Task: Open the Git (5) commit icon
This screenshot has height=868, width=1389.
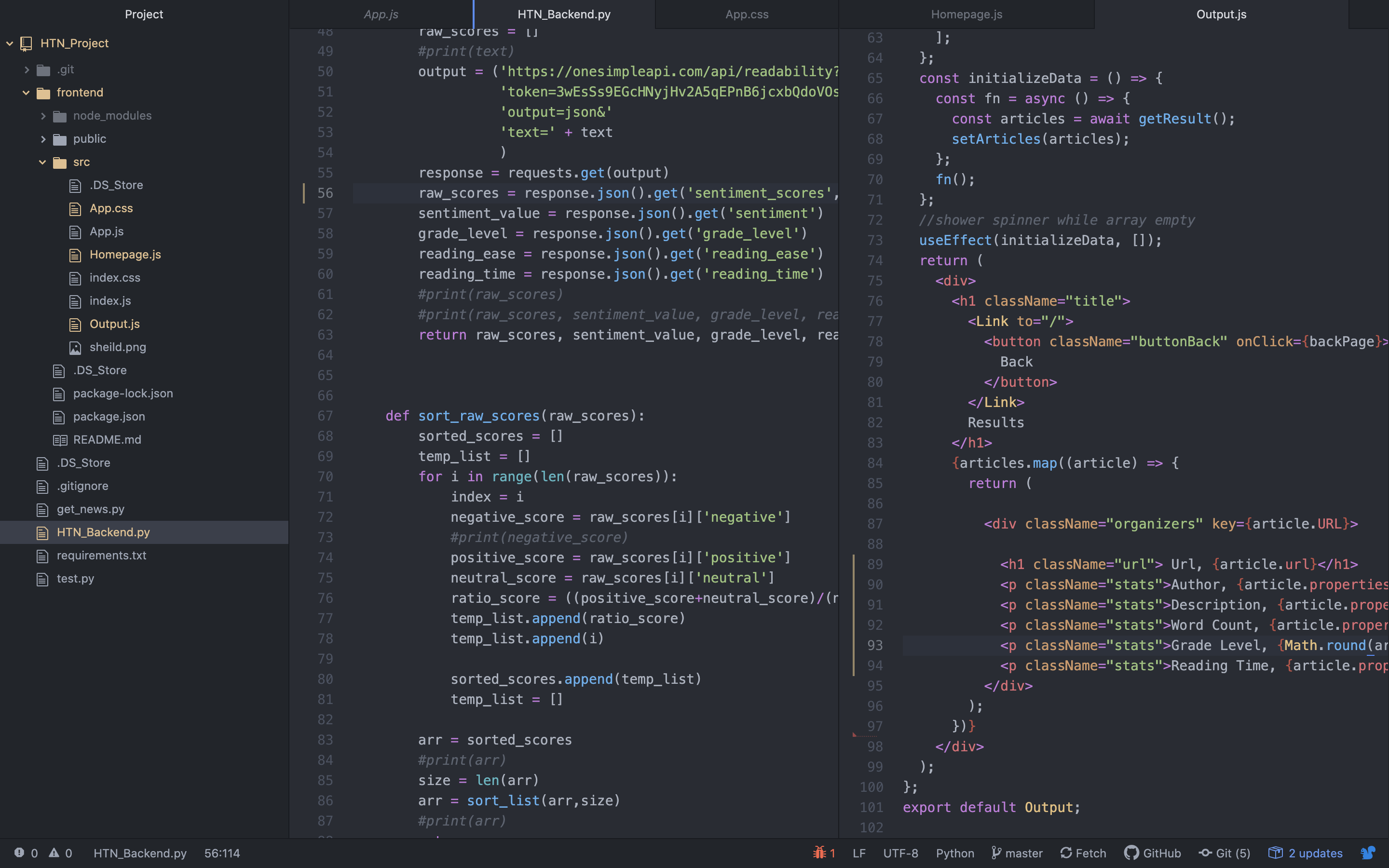Action: point(1205,853)
